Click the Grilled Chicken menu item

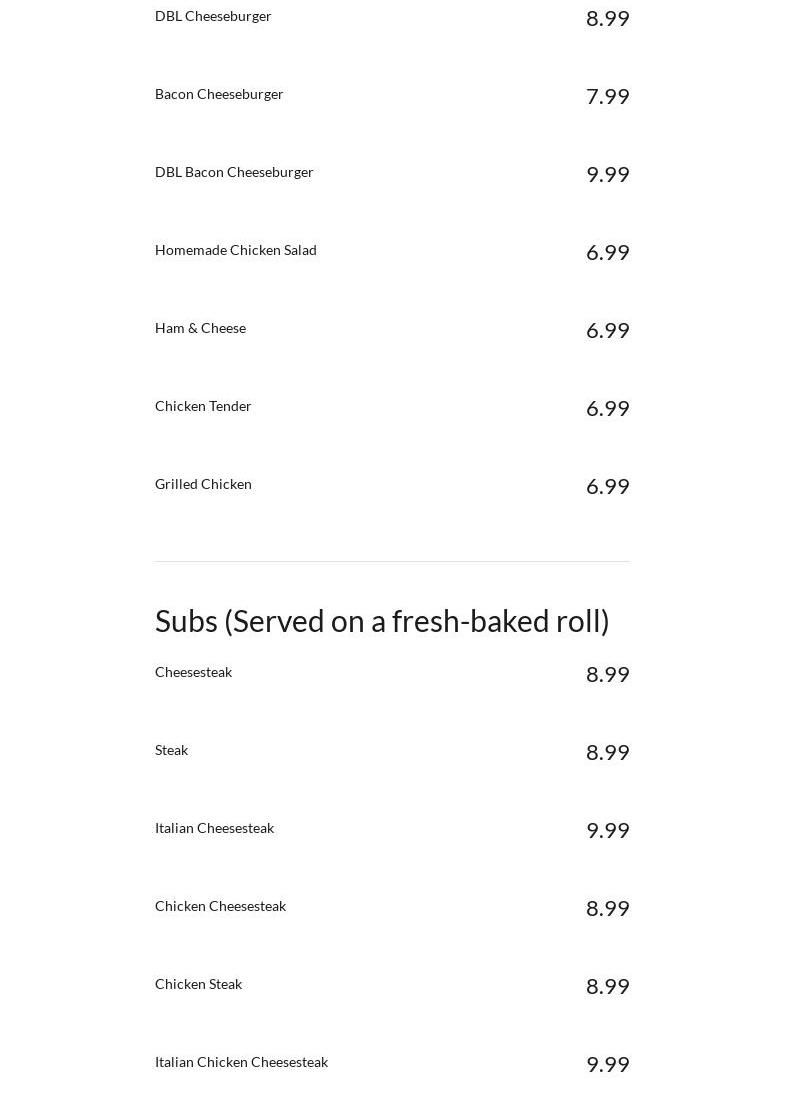coord(203,484)
